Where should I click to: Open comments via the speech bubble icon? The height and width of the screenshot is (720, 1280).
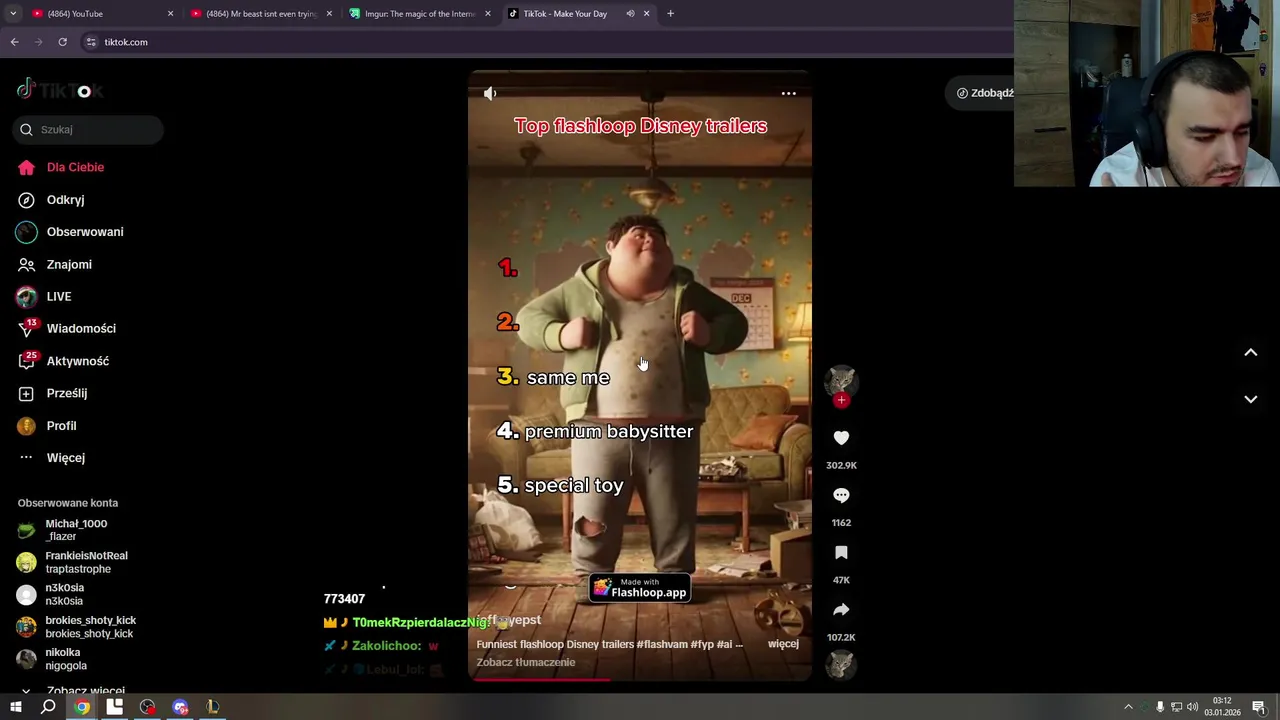click(841, 495)
